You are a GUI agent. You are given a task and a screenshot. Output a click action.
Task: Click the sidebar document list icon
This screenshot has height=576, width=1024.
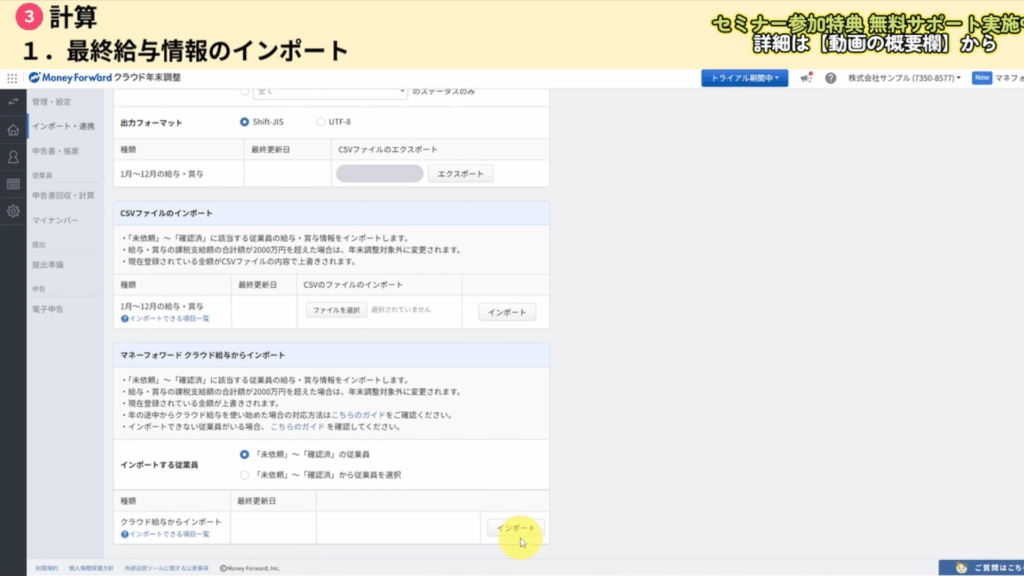click(13, 184)
